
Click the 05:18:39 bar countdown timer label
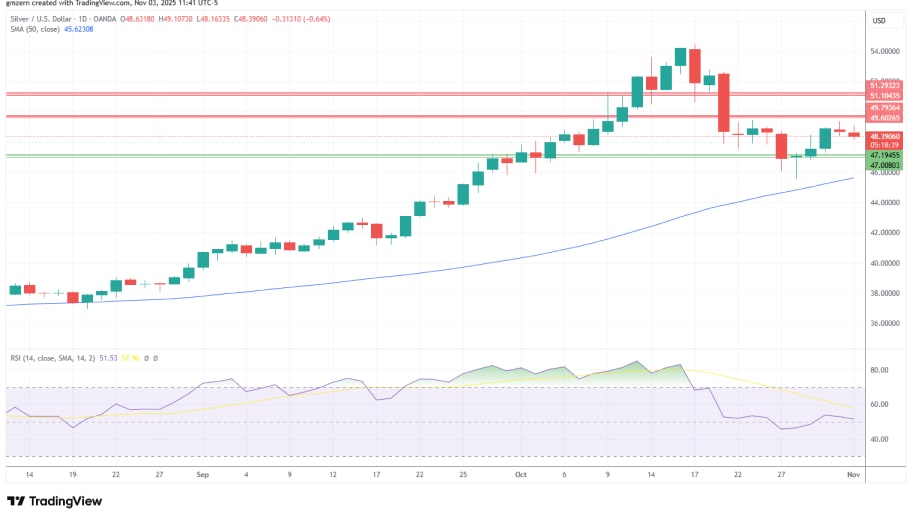(x=885, y=145)
